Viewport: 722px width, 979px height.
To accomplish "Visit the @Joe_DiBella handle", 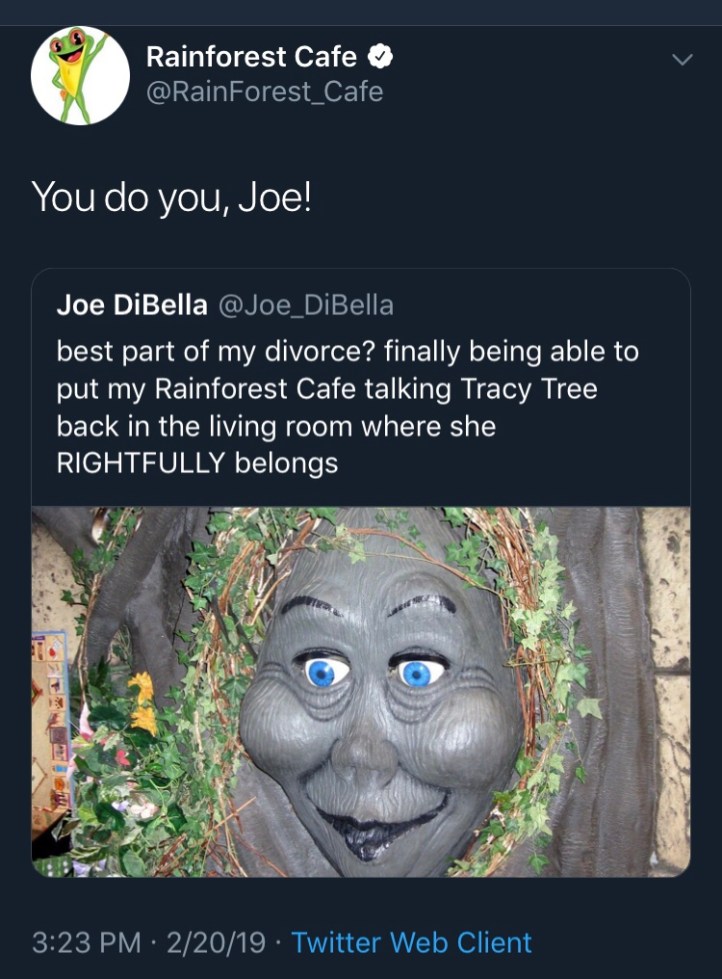I will (x=305, y=305).
